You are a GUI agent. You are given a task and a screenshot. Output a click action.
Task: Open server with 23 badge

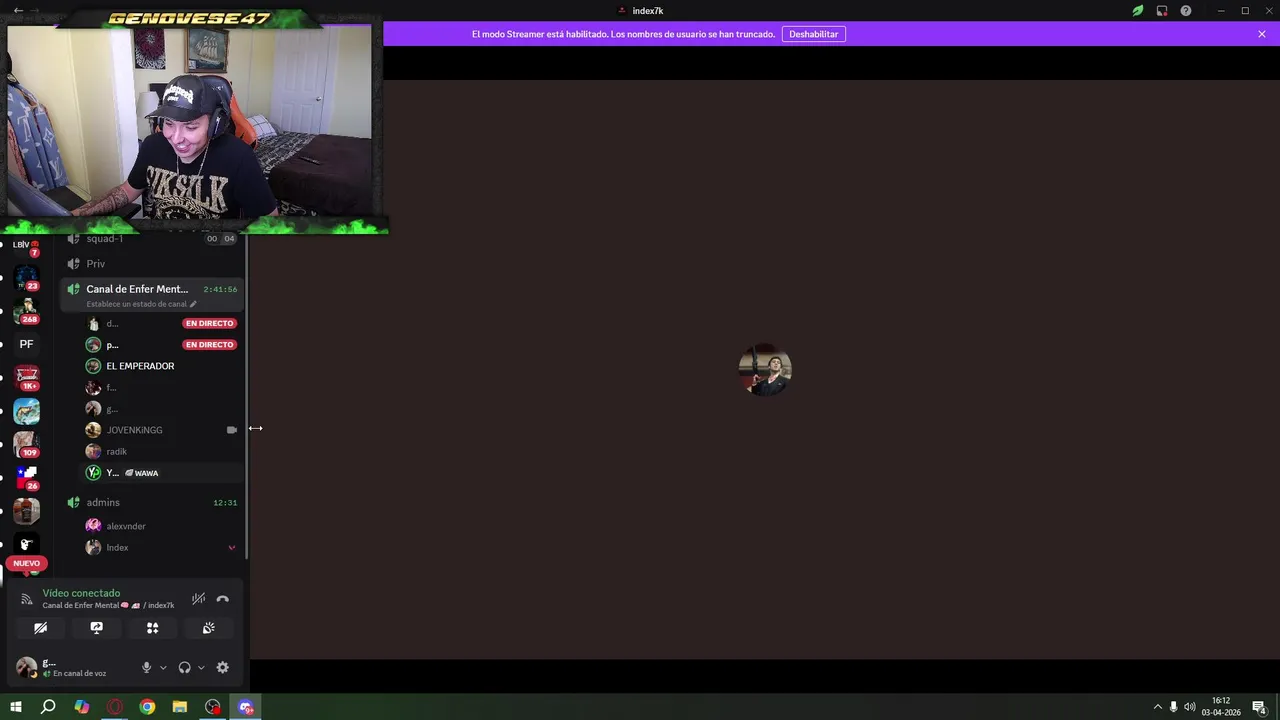[26, 278]
